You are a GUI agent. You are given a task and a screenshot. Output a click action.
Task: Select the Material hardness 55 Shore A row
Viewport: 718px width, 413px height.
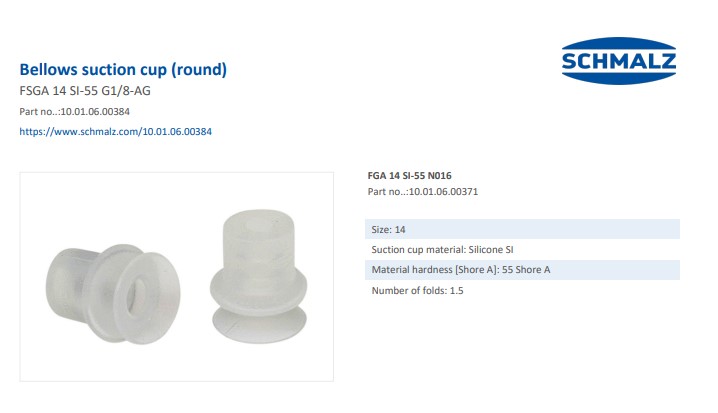click(x=522, y=270)
